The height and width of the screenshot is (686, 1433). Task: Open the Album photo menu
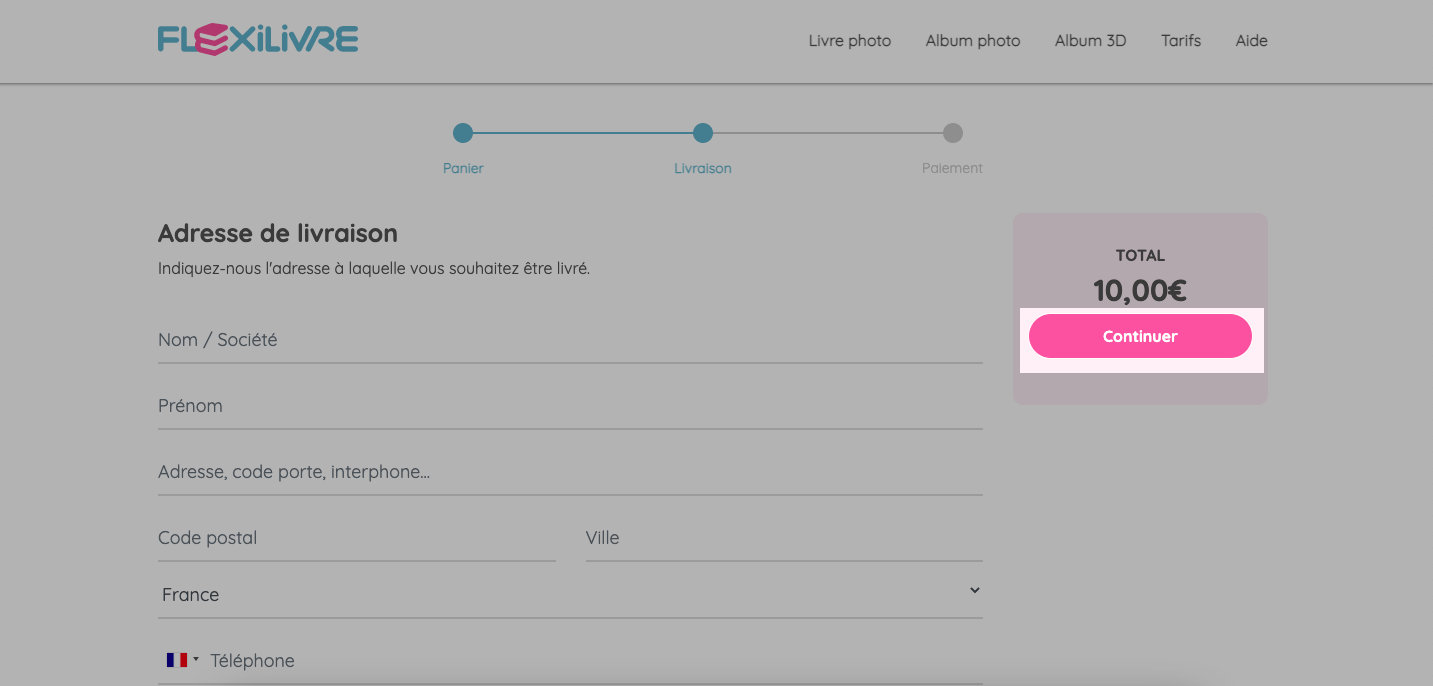tap(973, 41)
